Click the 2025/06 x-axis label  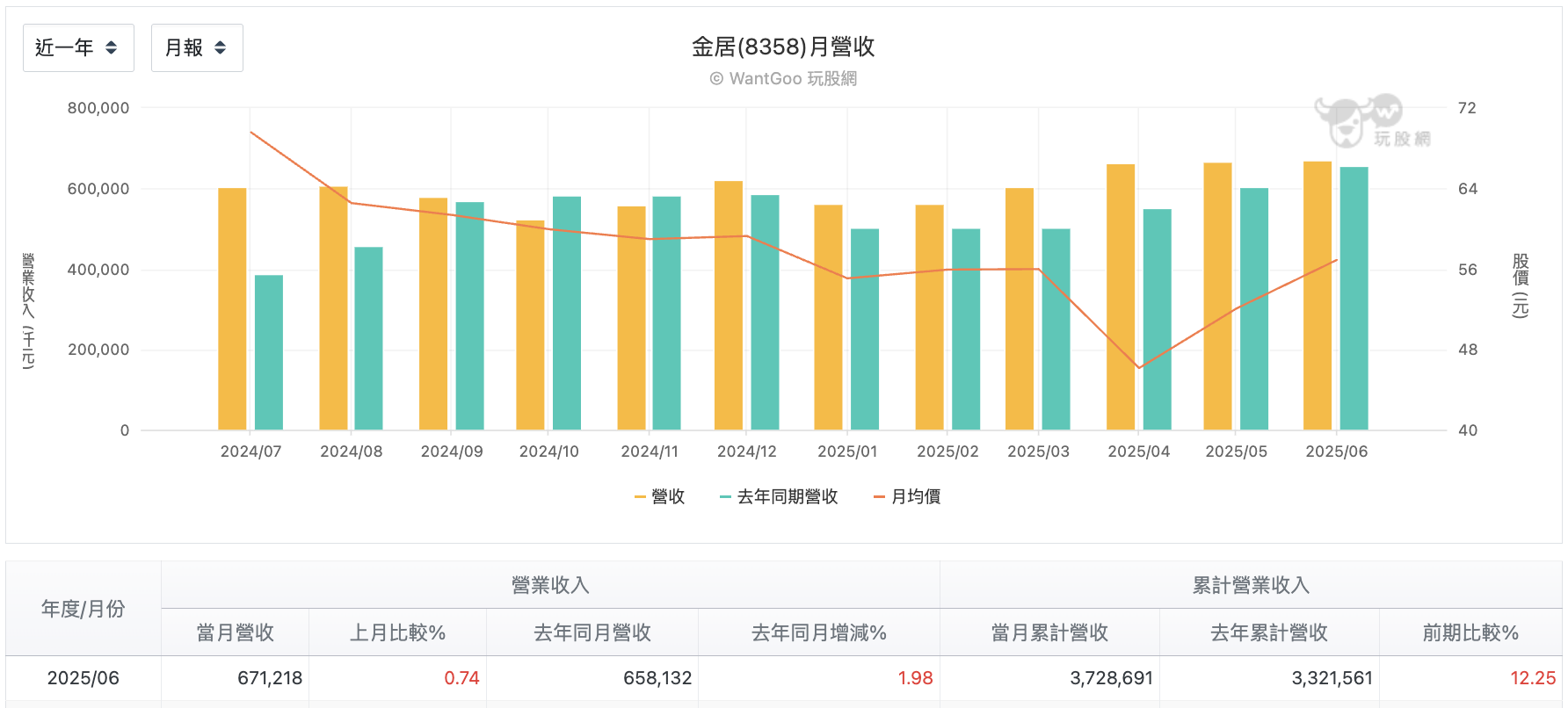tap(1337, 452)
